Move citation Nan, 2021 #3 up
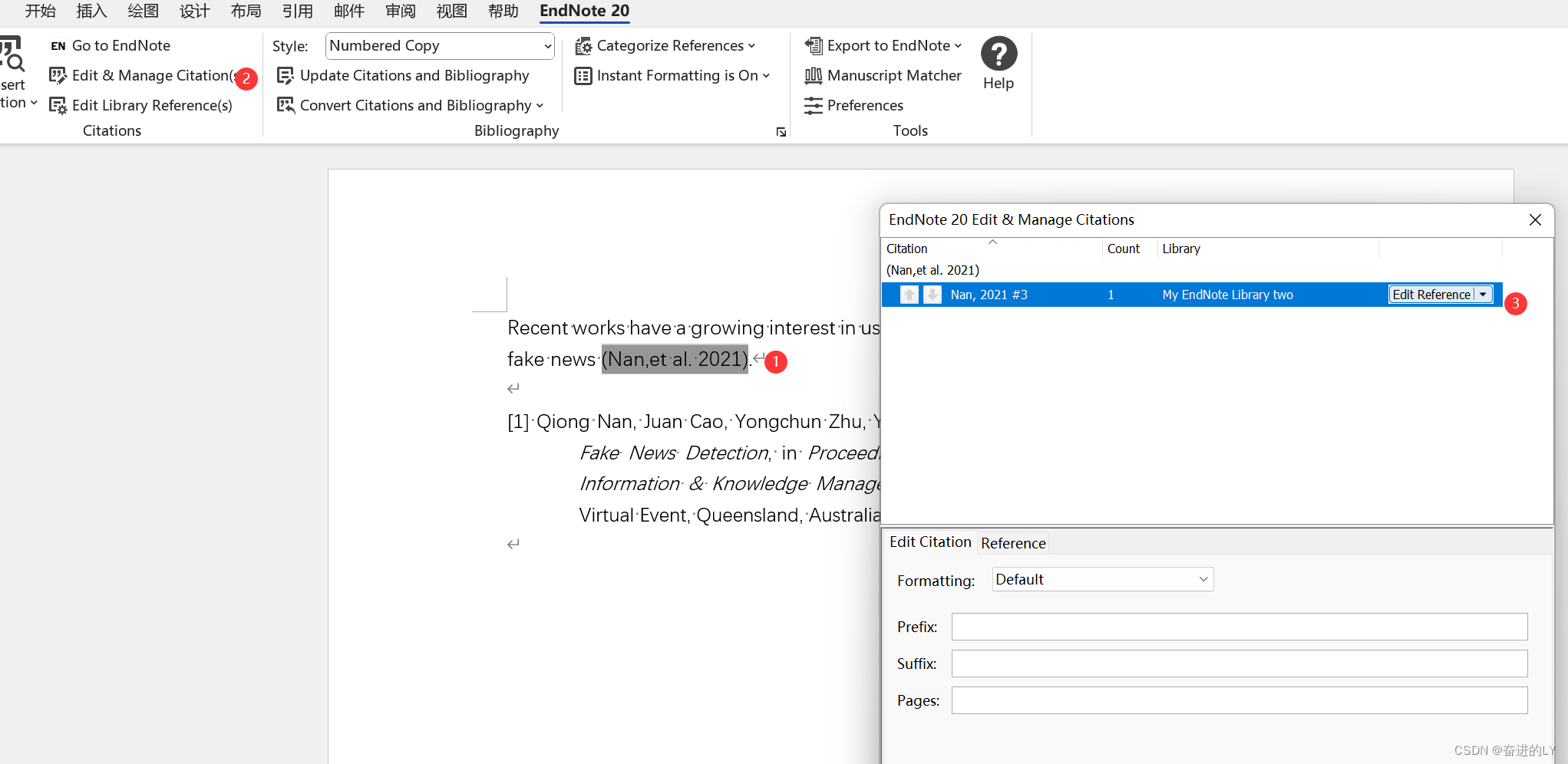 point(909,295)
